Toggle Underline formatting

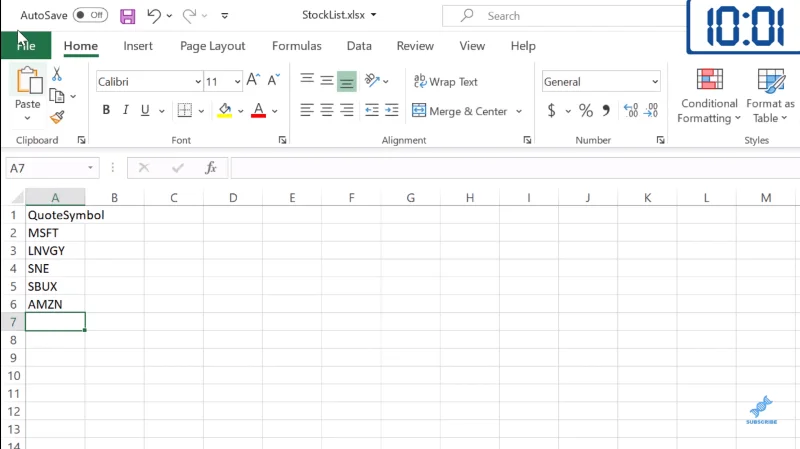[x=145, y=110]
